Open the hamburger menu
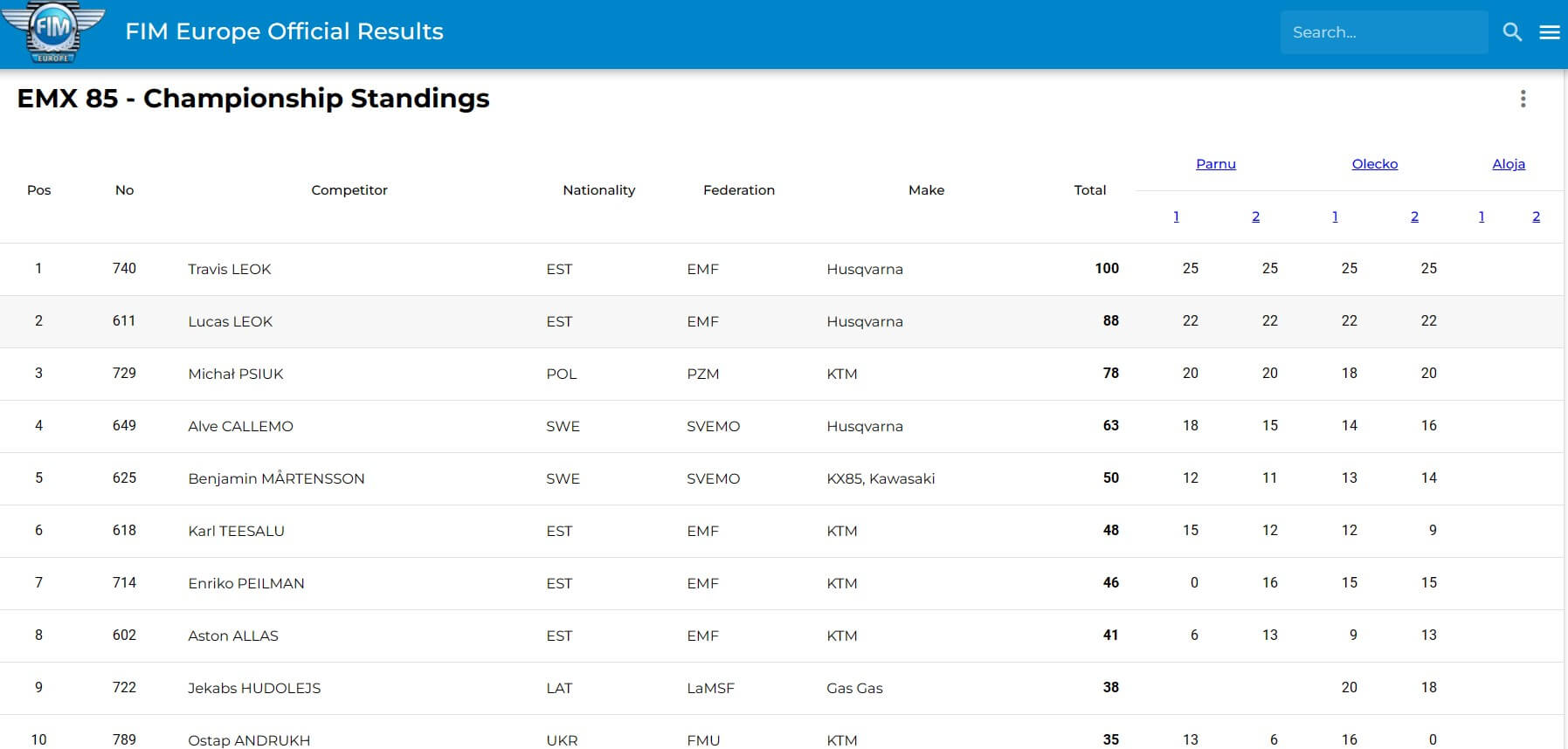This screenshot has width=1568, height=749. click(x=1550, y=32)
